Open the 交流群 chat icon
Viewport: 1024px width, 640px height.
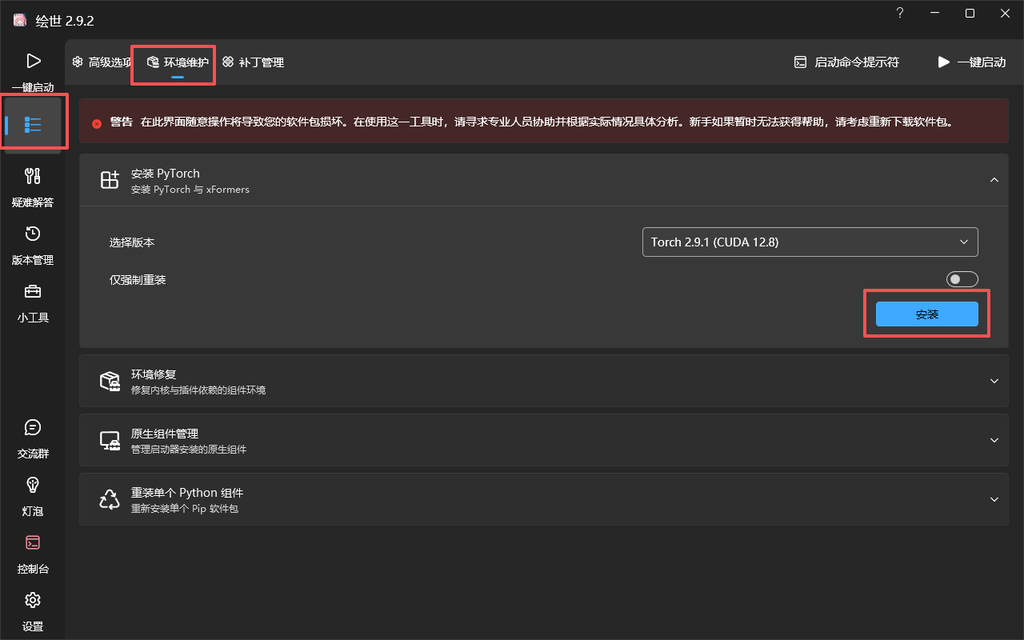[33, 427]
